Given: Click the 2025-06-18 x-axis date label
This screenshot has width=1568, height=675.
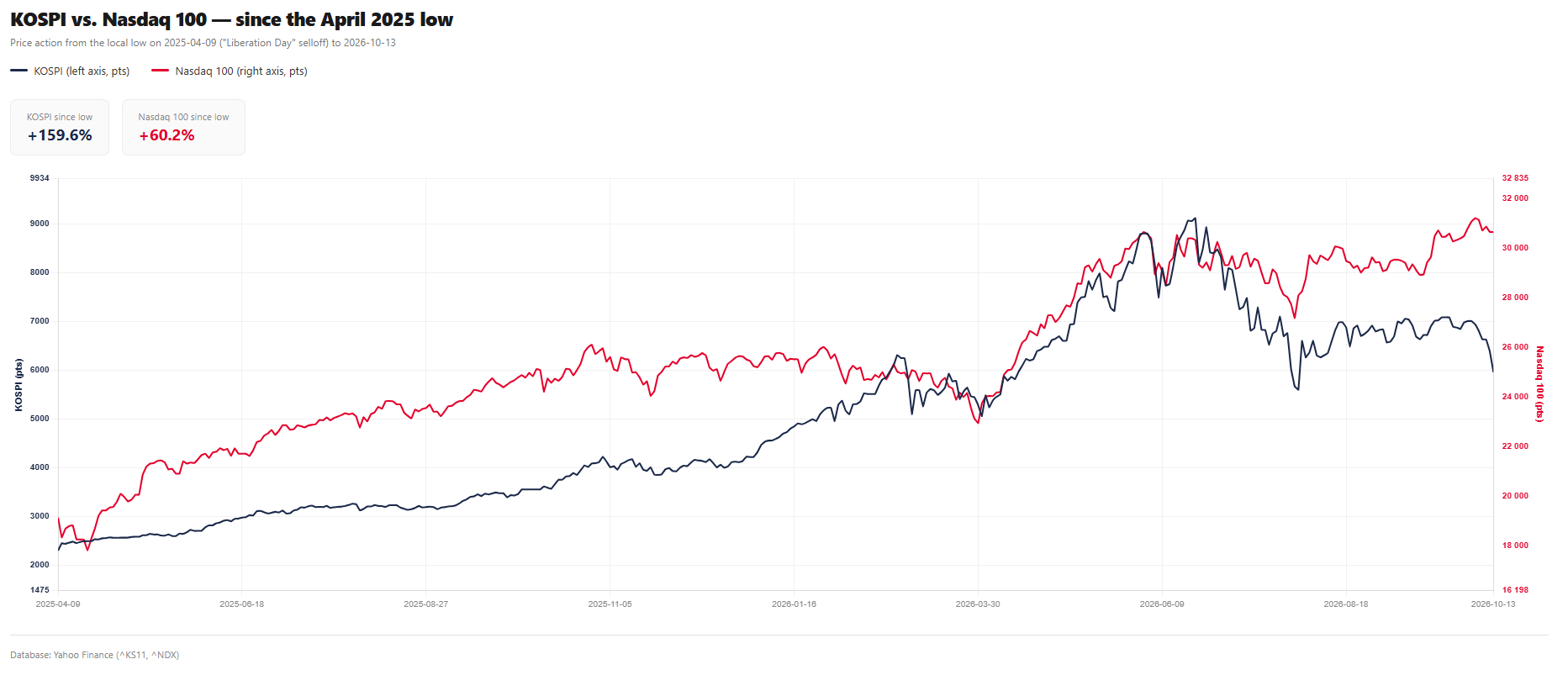Looking at the screenshot, I should (x=241, y=604).
